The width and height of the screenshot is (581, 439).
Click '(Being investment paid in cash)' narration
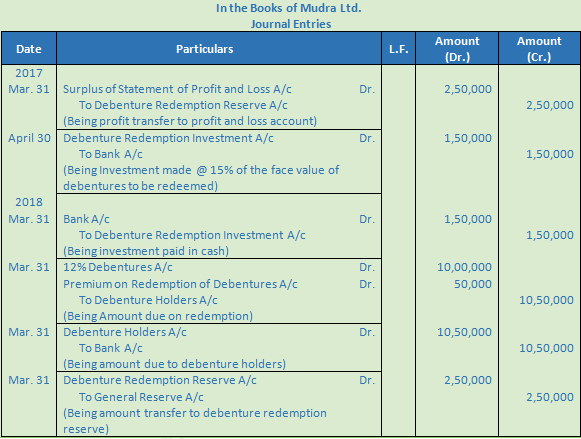(x=146, y=251)
